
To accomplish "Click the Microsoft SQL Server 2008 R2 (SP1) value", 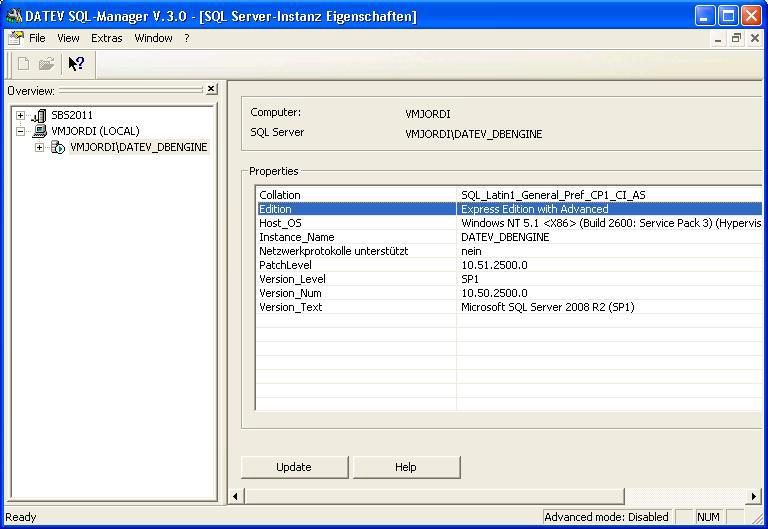I will [x=548, y=307].
